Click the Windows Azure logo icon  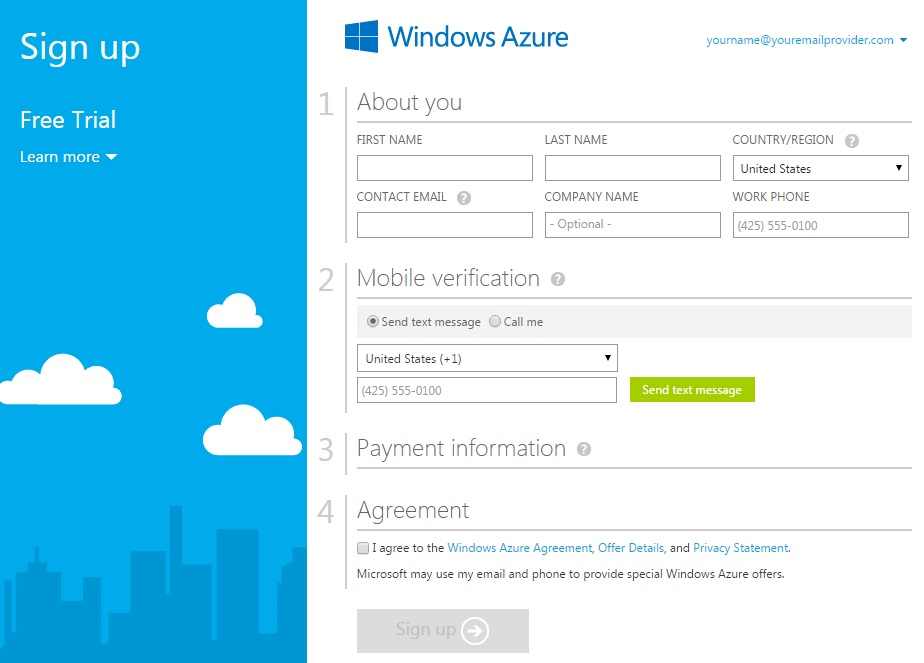click(x=361, y=37)
